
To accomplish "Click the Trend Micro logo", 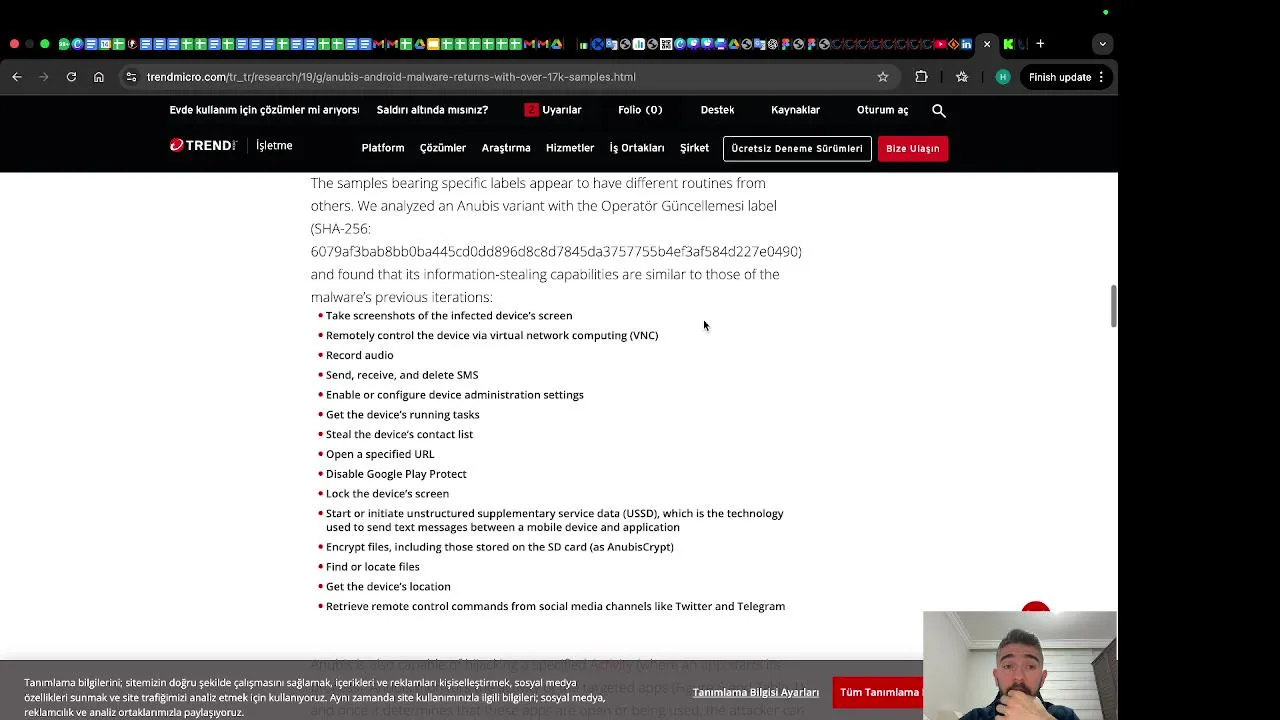I will [x=202, y=146].
